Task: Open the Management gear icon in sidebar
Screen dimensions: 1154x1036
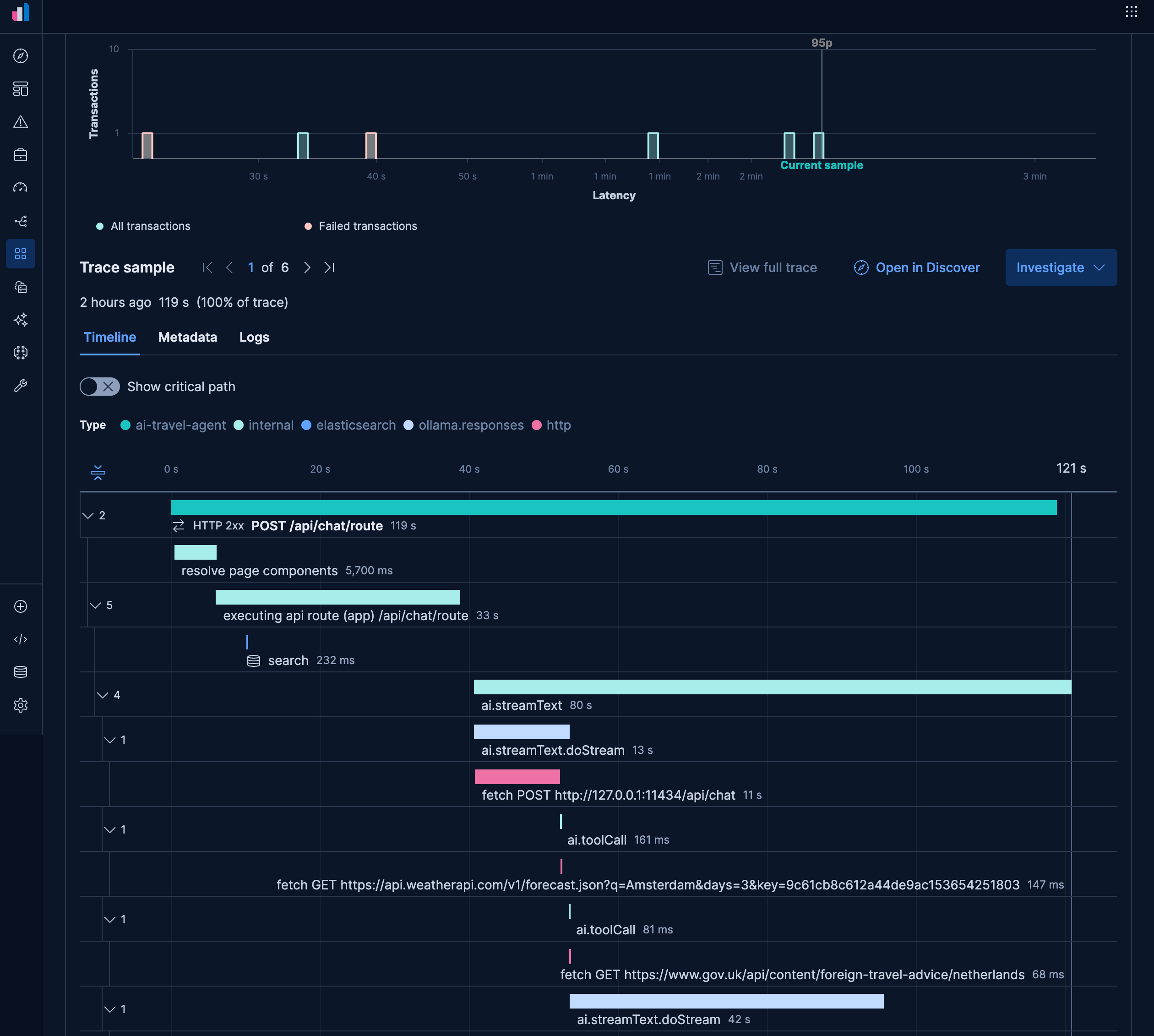Action: [21, 705]
